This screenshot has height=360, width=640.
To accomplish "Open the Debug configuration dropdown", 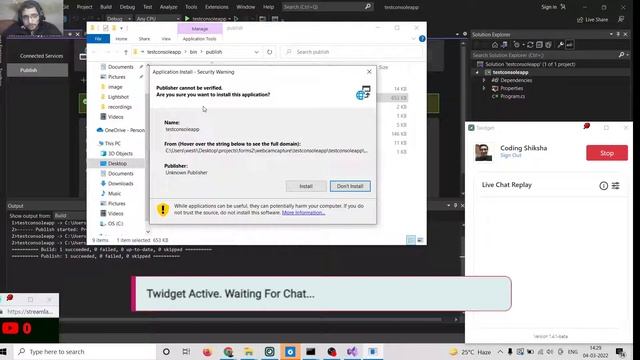I will pos(118,19).
